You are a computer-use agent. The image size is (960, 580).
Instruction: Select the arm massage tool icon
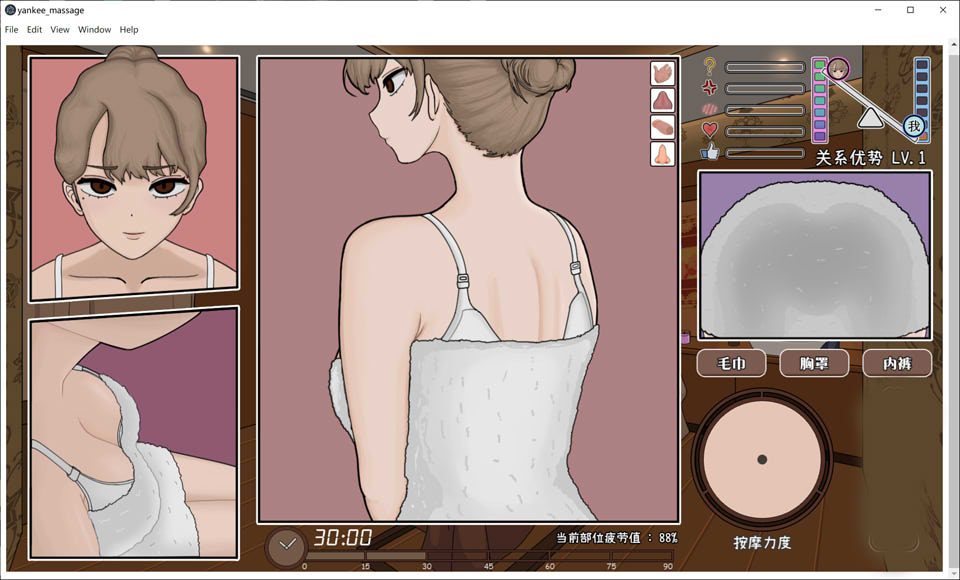pyautogui.click(x=661, y=127)
